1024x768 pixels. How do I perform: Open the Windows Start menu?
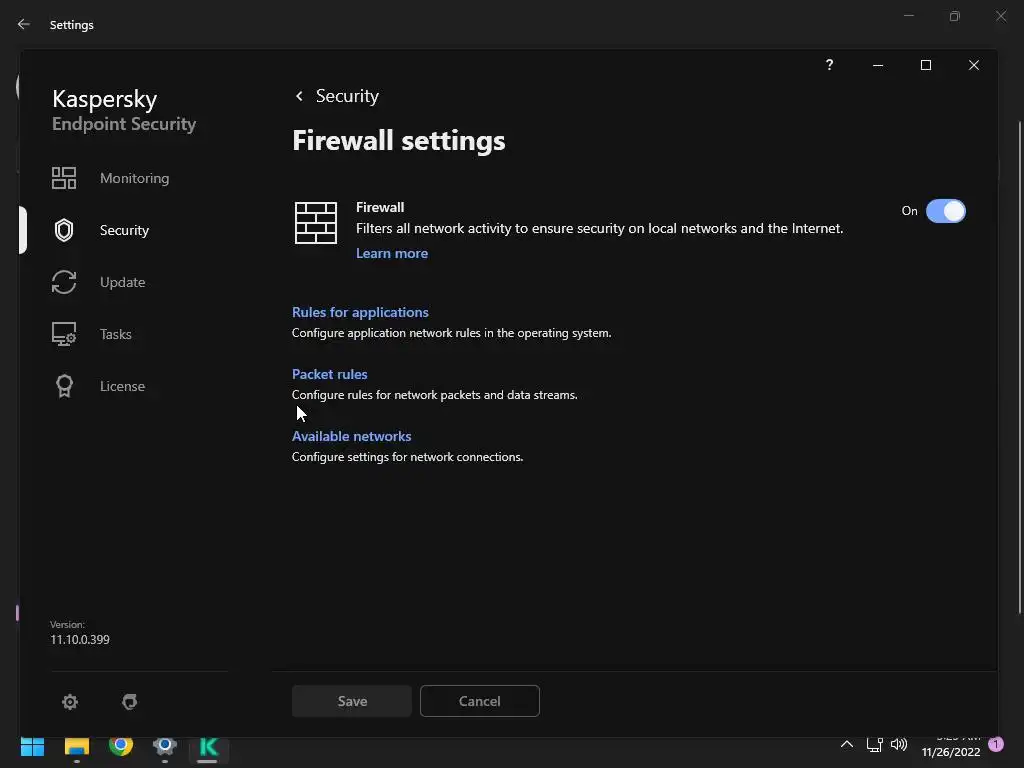point(33,746)
